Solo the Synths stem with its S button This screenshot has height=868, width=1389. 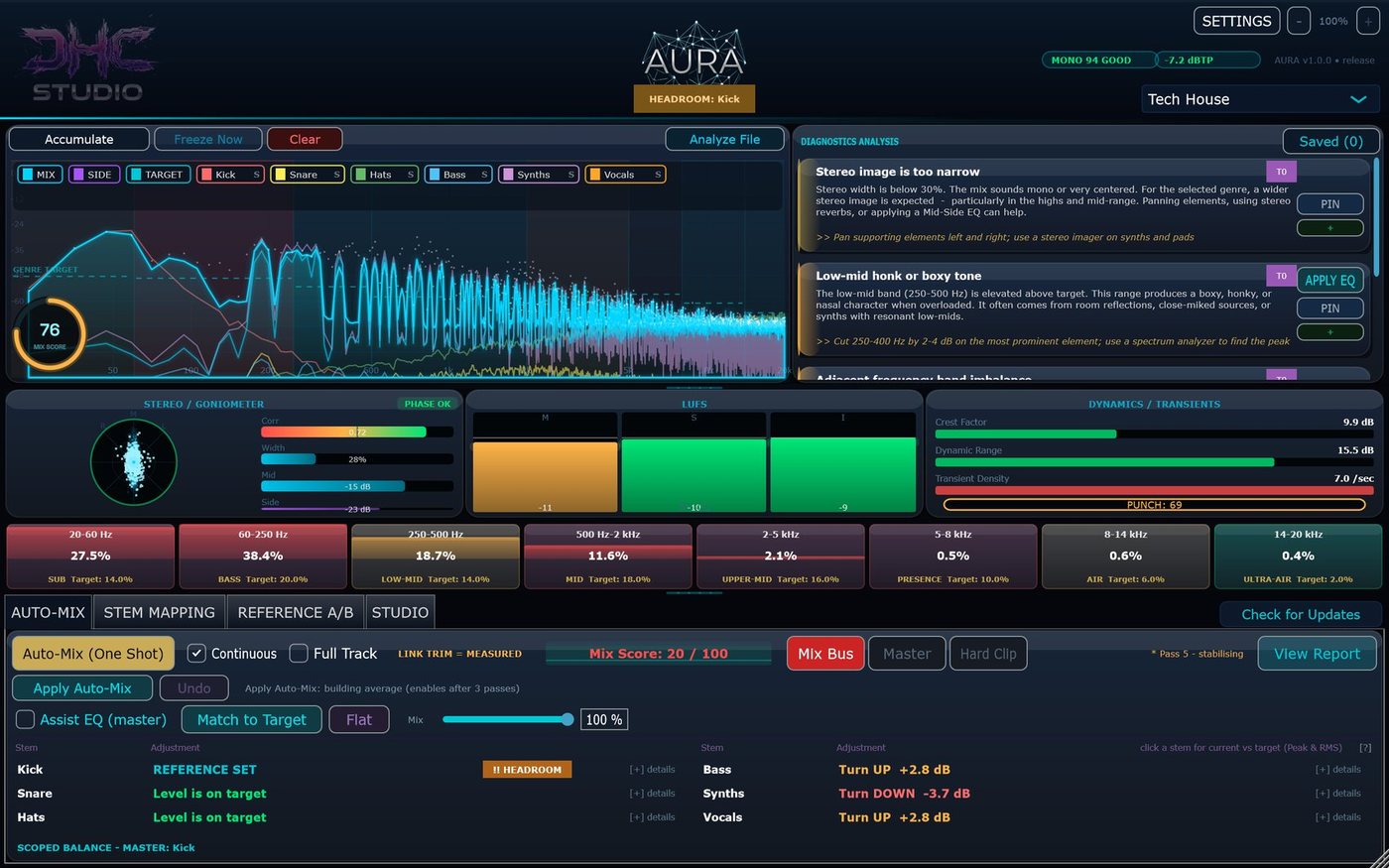[x=570, y=175]
